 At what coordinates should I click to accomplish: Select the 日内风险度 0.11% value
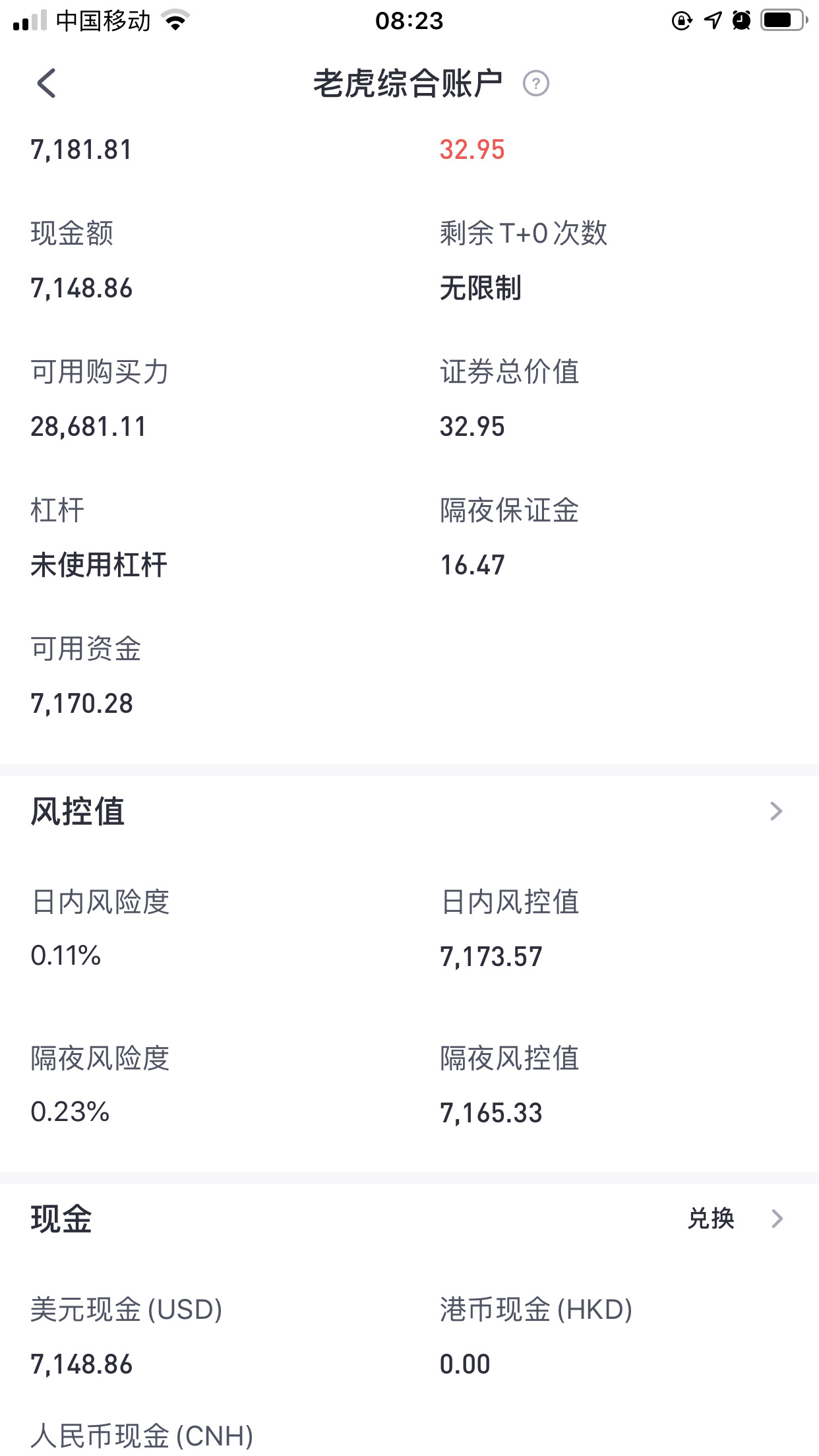click(66, 956)
